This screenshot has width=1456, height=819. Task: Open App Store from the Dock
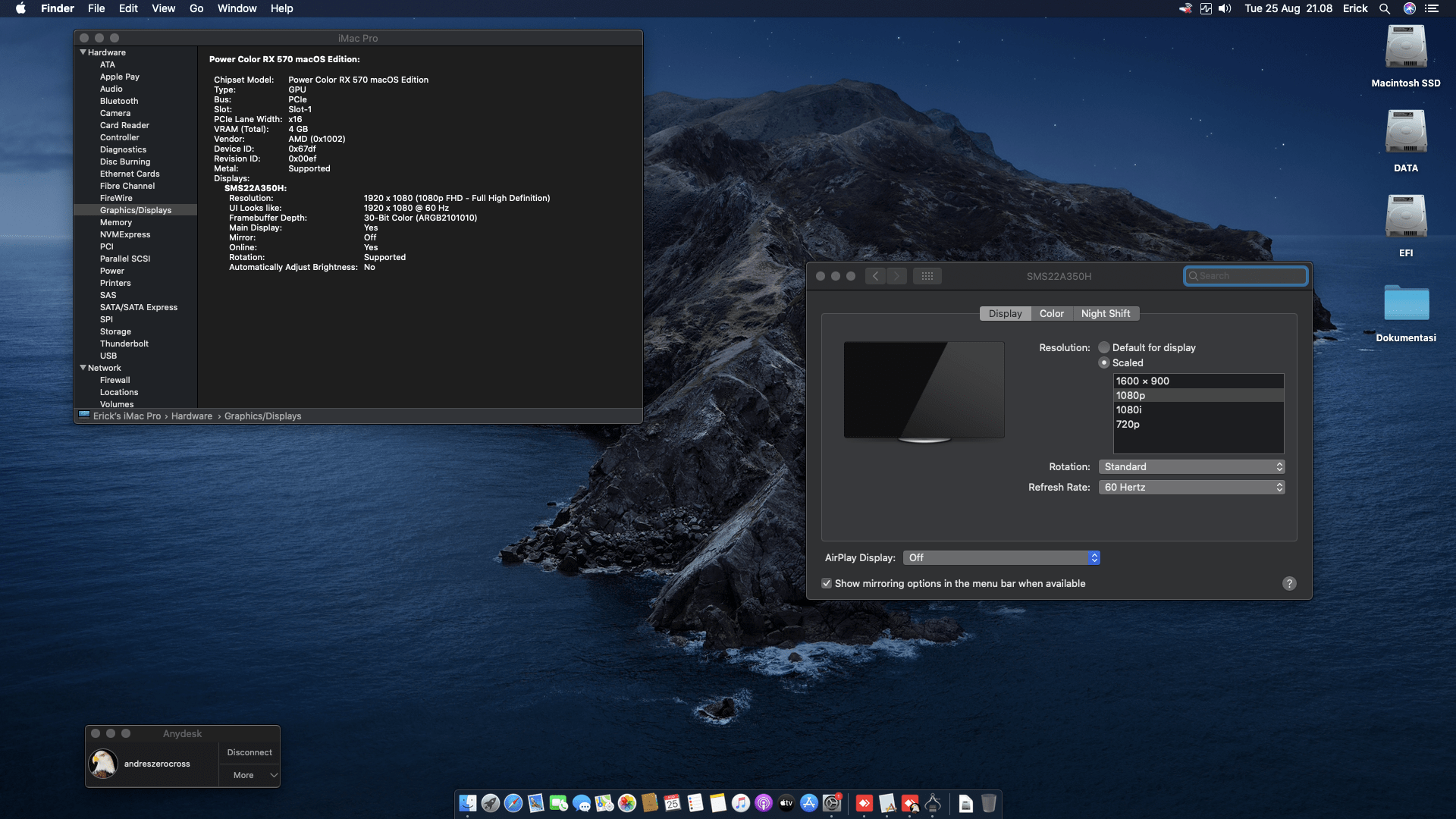click(809, 803)
